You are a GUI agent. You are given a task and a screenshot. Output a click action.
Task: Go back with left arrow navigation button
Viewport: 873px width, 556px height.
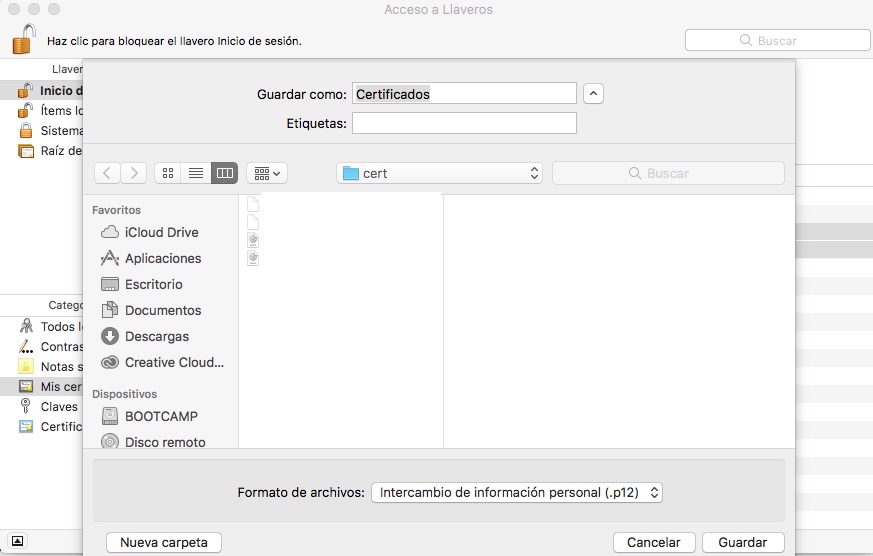[x=107, y=173]
